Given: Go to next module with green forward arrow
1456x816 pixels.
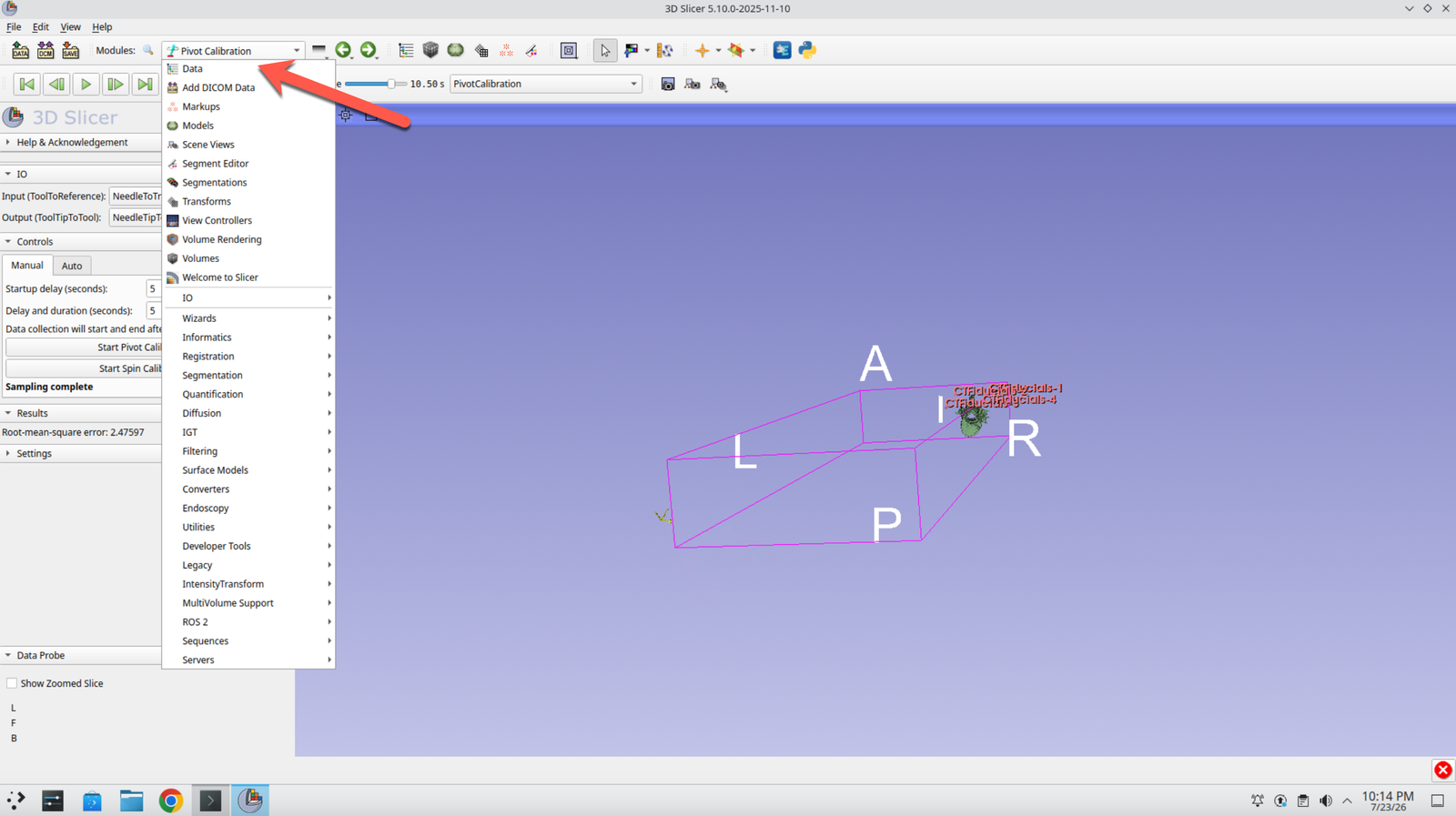Looking at the screenshot, I should (x=368, y=50).
